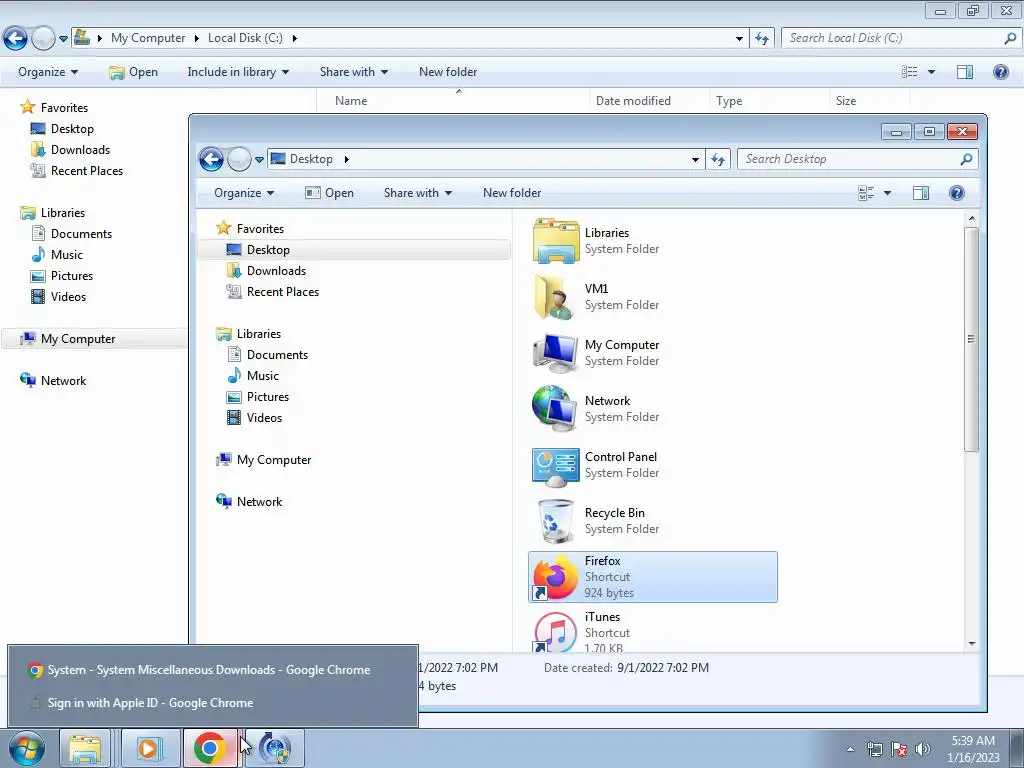Click the Search Local Disk (C:) field
This screenshot has width=1024, height=768.
901,38
